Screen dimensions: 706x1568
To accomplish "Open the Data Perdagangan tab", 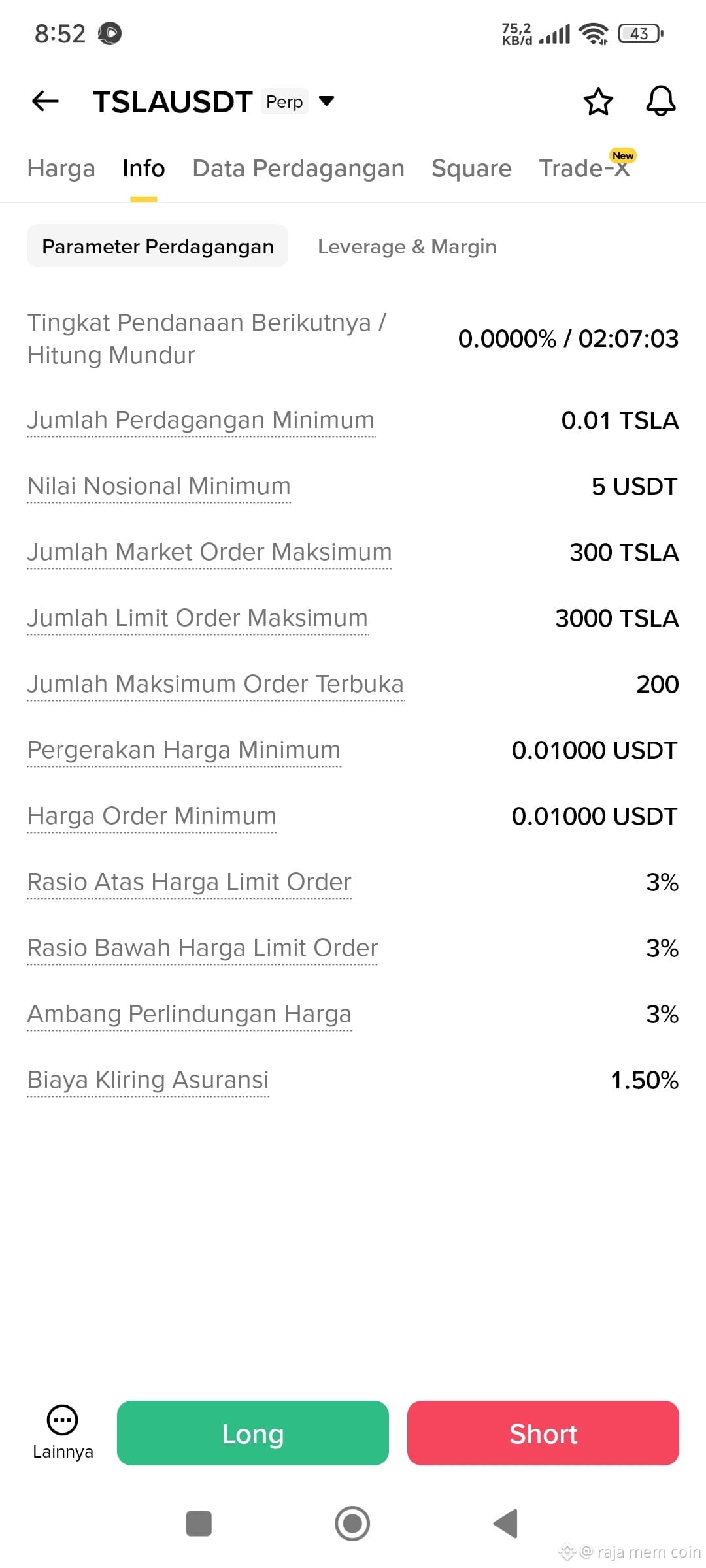I will (298, 169).
